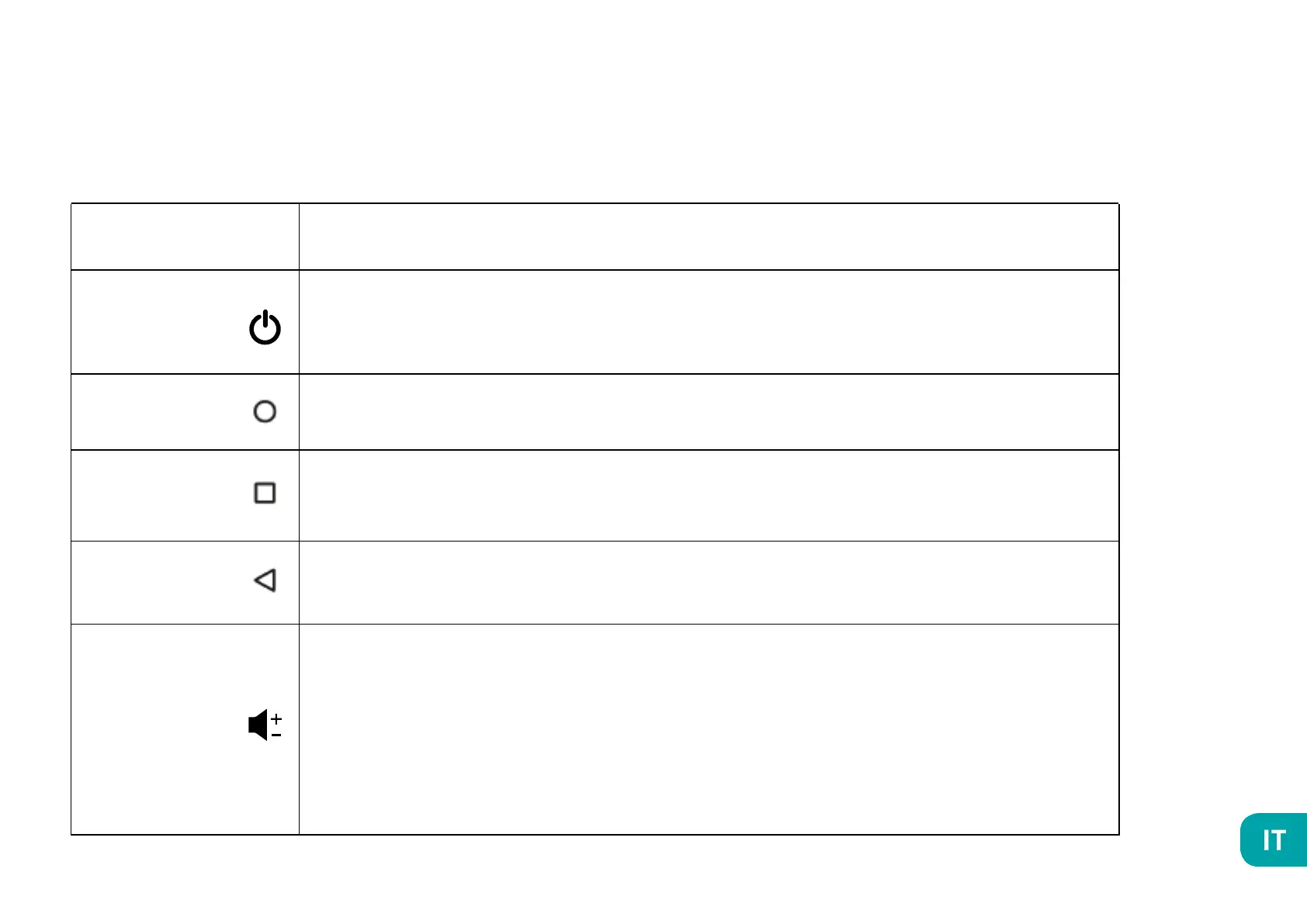Click the speaker volume icon
Viewport: 1307px width, 924px height.
(x=258, y=725)
